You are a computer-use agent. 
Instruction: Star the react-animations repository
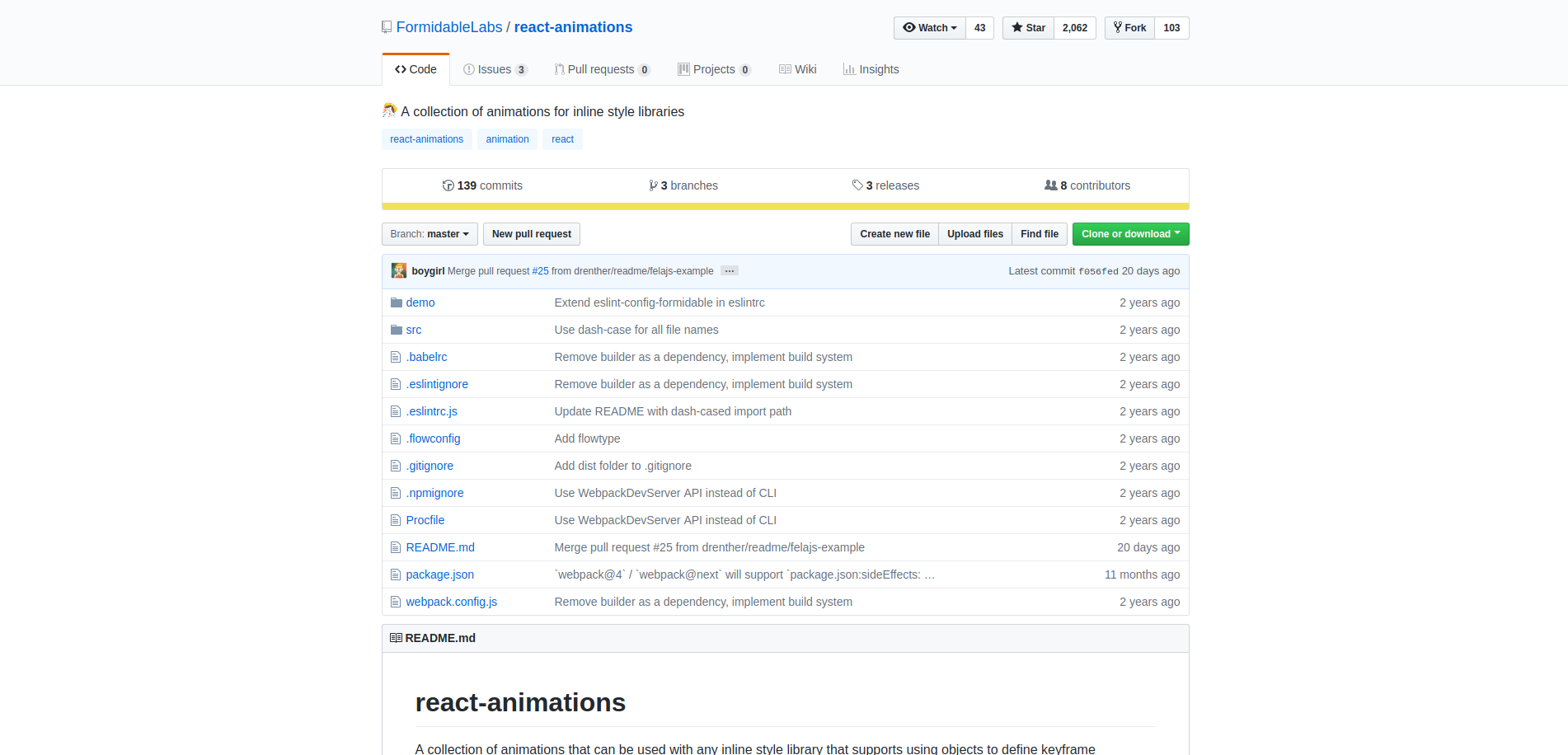1028,28
